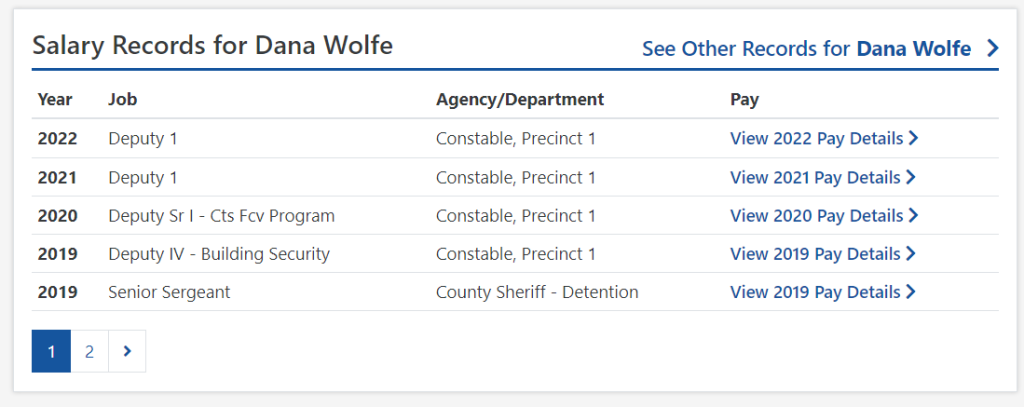Go to the next page using the arrow
Screen dimensions: 1024x407
point(127,351)
